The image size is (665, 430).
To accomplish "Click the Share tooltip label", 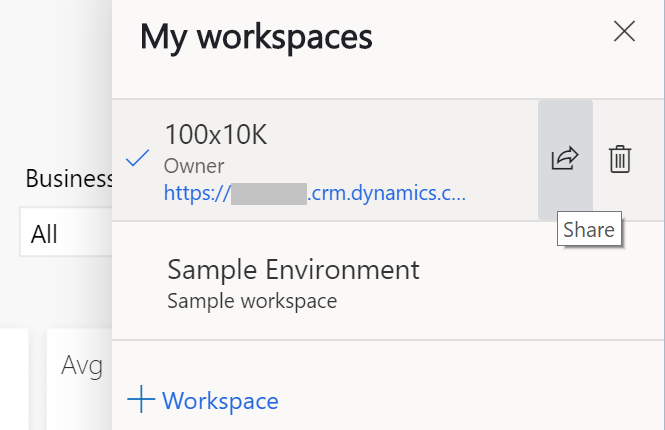I will point(588,230).
